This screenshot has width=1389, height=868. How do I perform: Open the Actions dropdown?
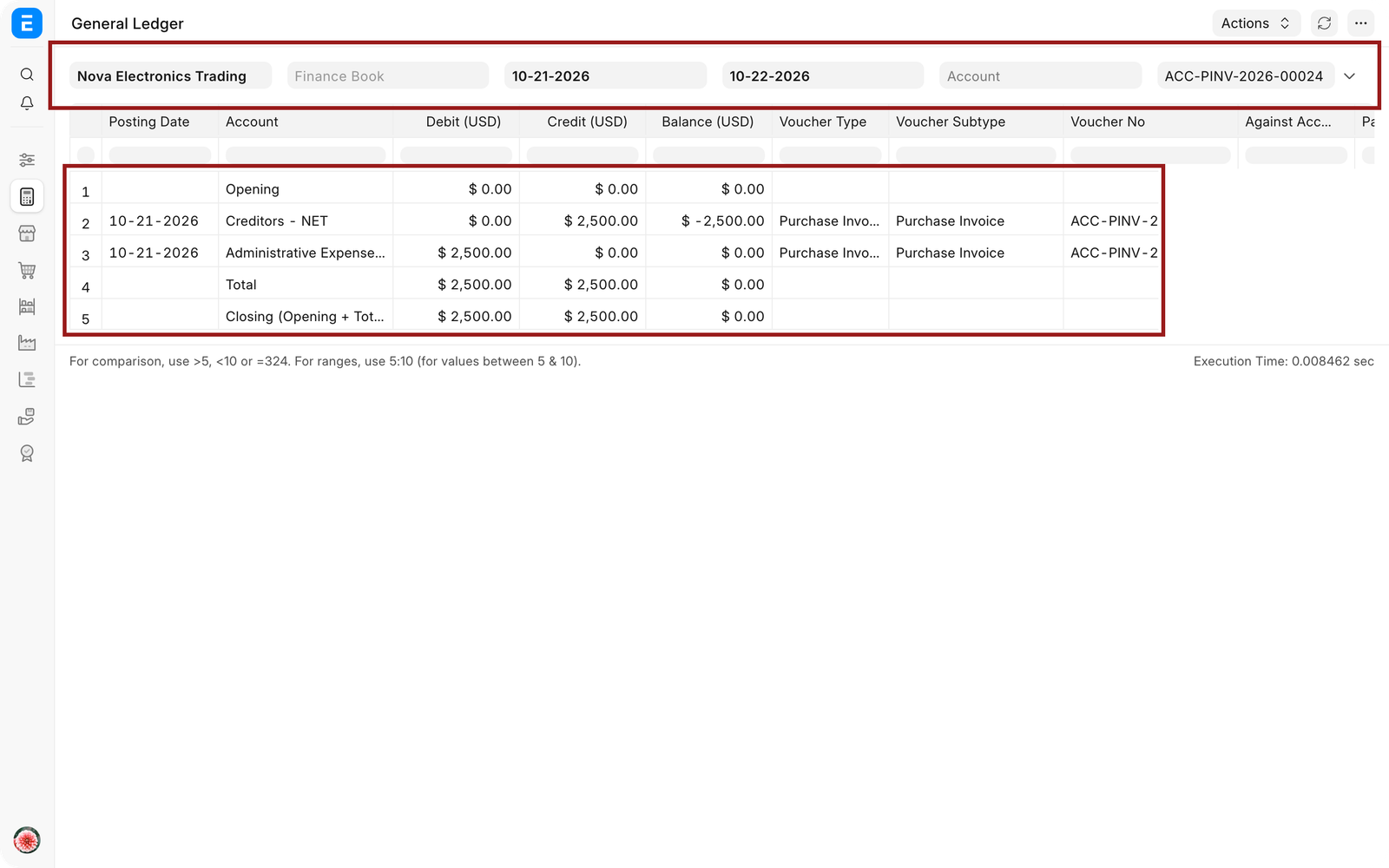click(1256, 23)
